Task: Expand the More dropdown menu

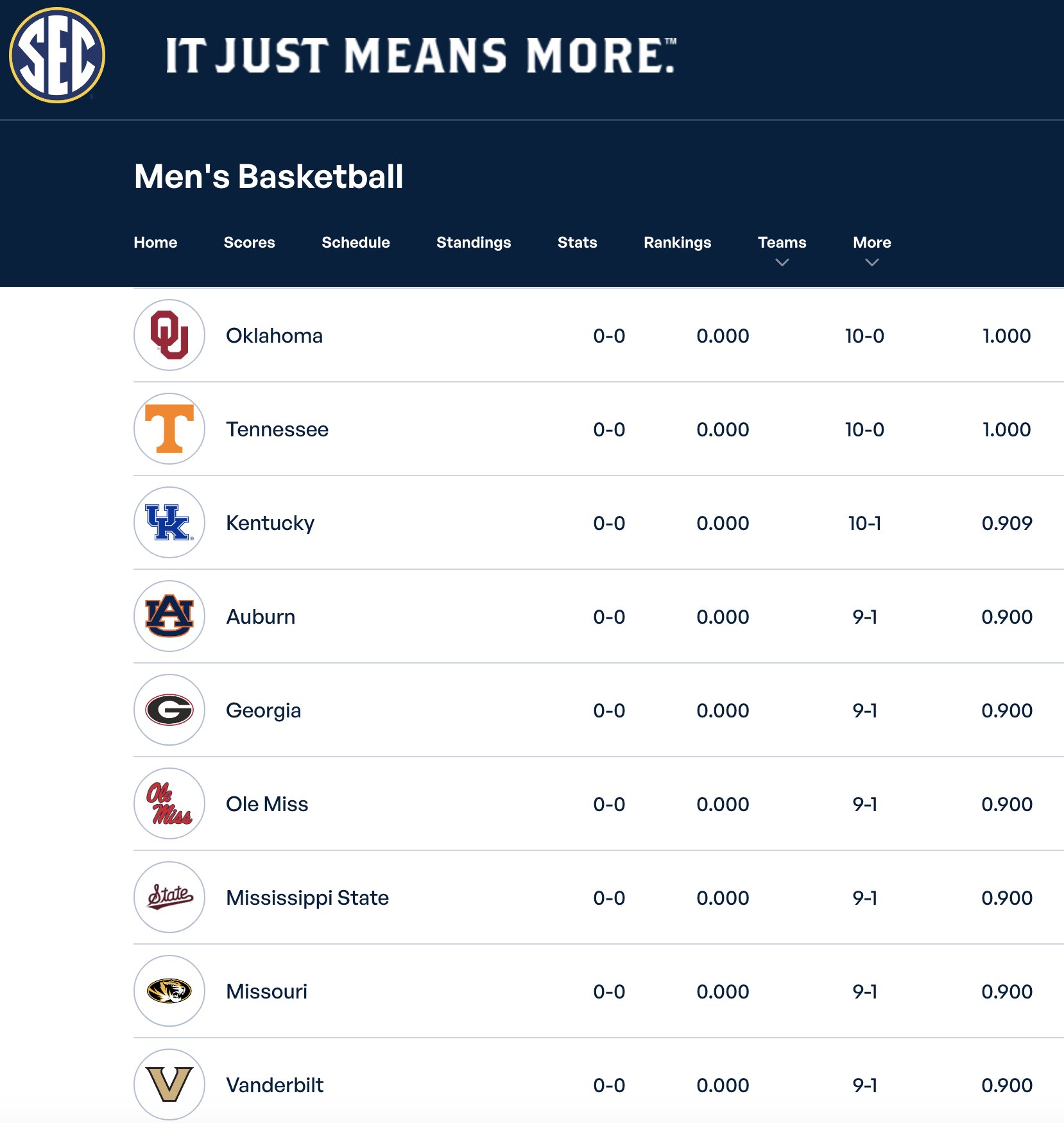Action: pyautogui.click(x=871, y=250)
